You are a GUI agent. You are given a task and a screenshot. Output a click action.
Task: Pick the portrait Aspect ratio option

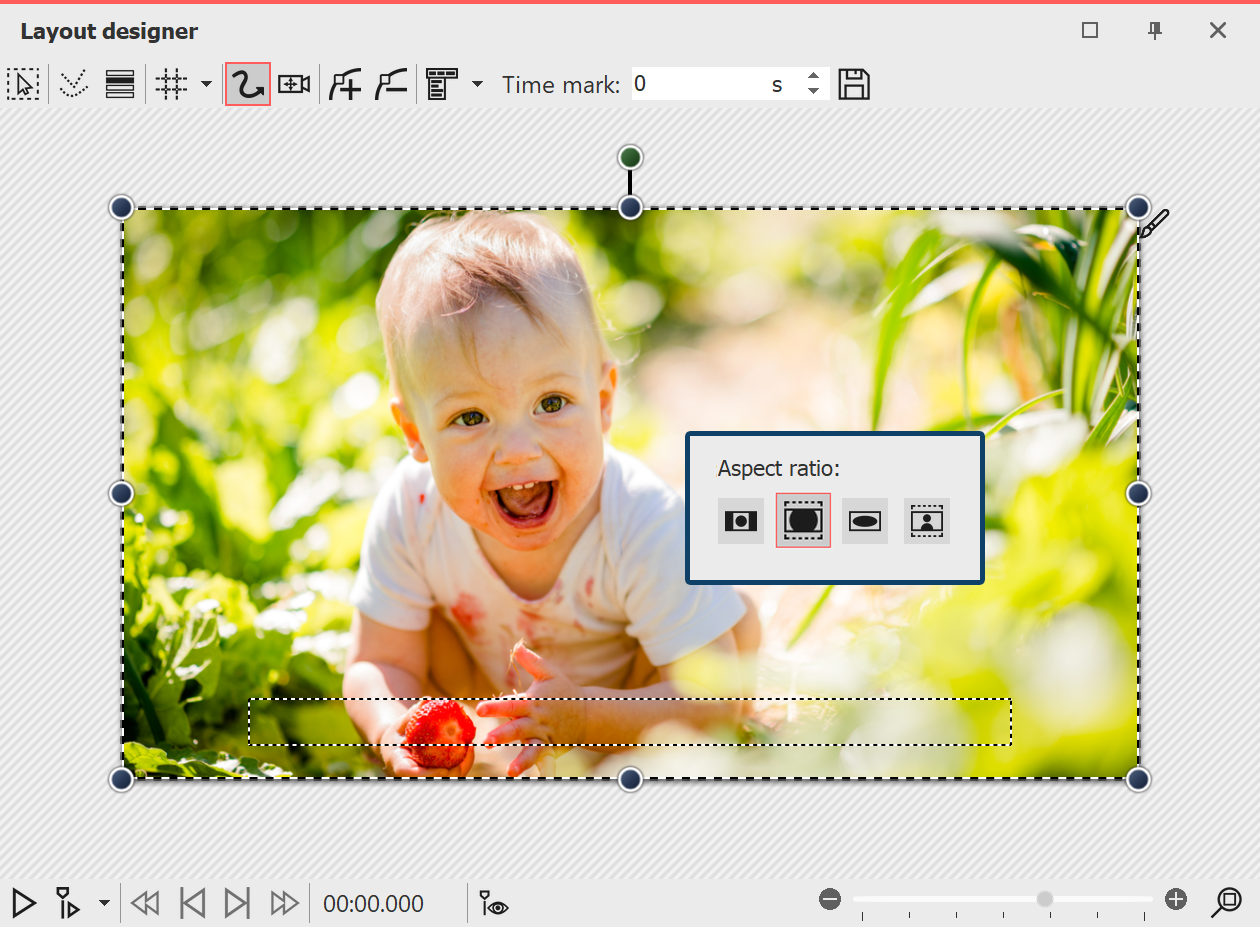coord(927,520)
